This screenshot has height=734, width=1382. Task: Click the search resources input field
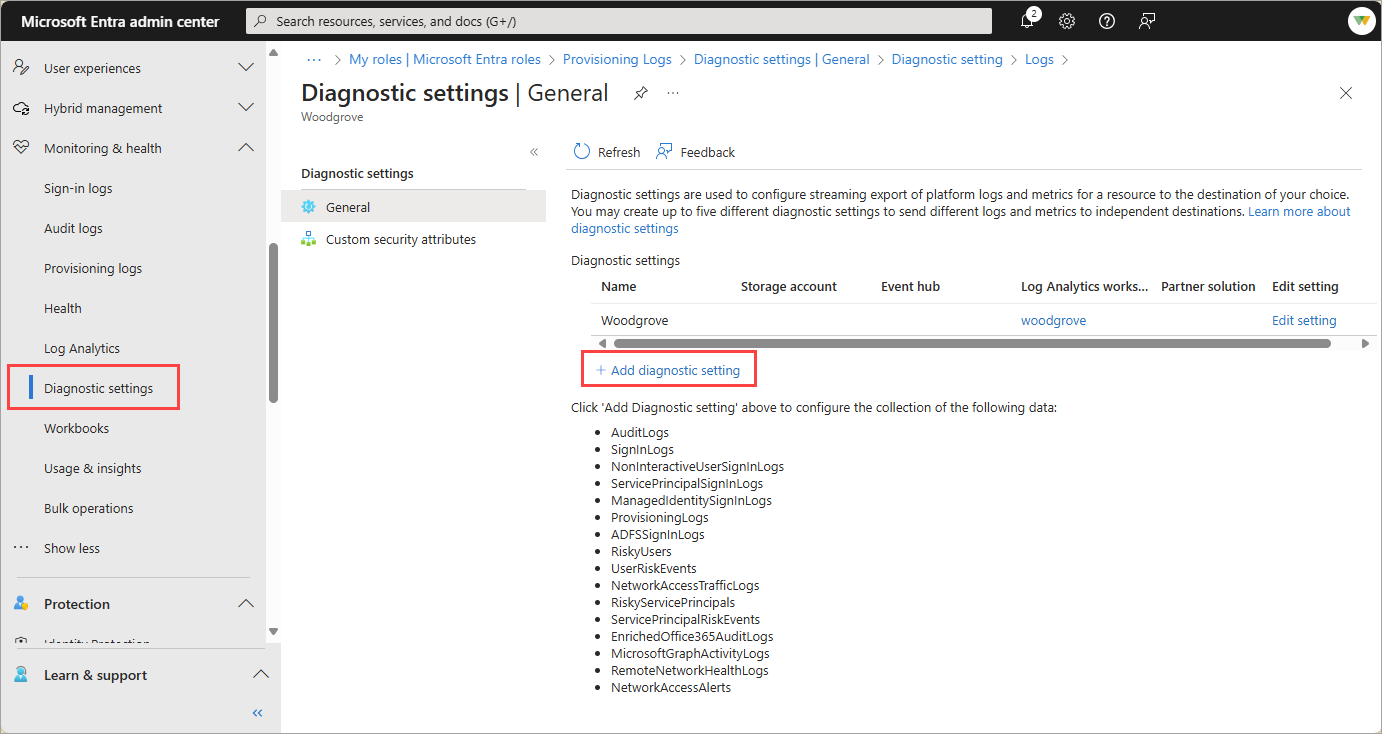tap(620, 21)
